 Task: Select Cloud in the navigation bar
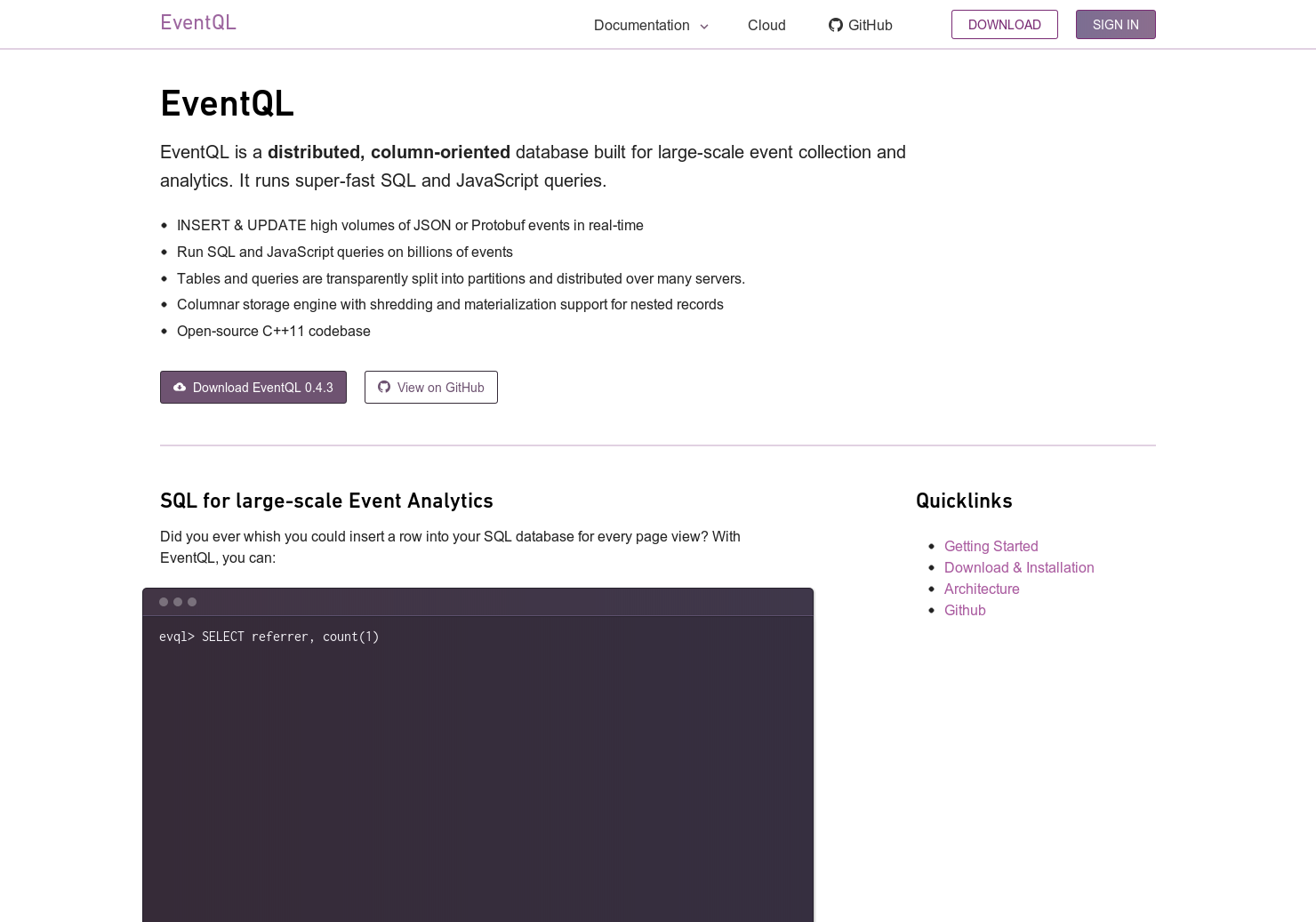766,25
